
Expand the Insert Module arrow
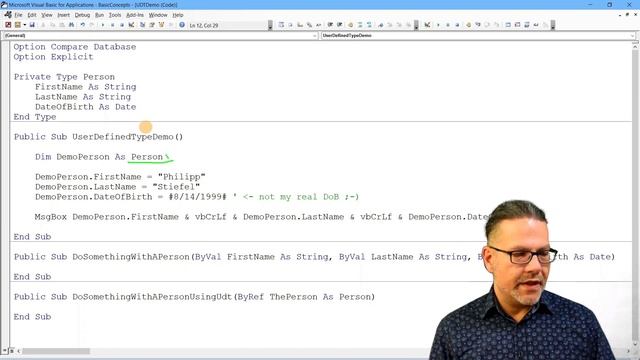[24, 25]
